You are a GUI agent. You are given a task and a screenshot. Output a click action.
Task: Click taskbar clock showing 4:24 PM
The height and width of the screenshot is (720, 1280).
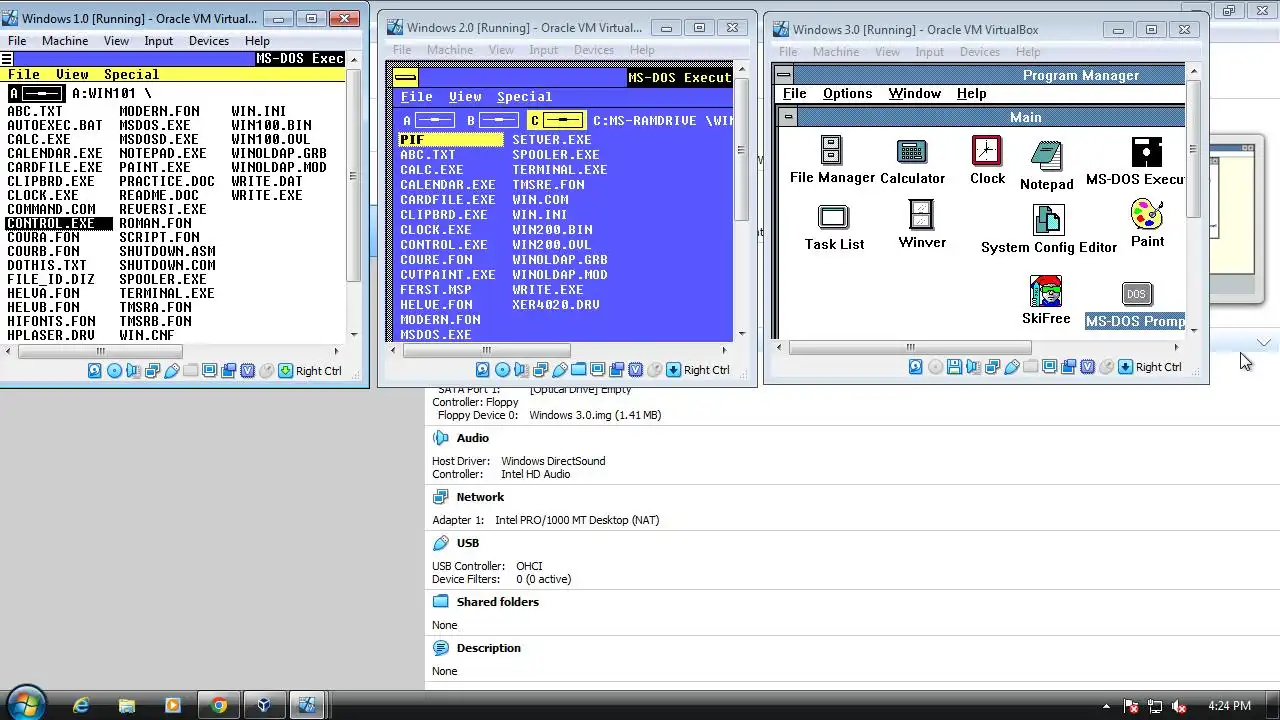pos(1229,705)
